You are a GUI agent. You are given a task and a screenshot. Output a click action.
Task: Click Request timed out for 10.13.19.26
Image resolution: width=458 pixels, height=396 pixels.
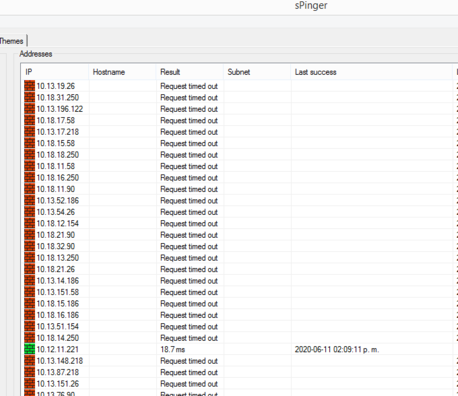coord(189,86)
